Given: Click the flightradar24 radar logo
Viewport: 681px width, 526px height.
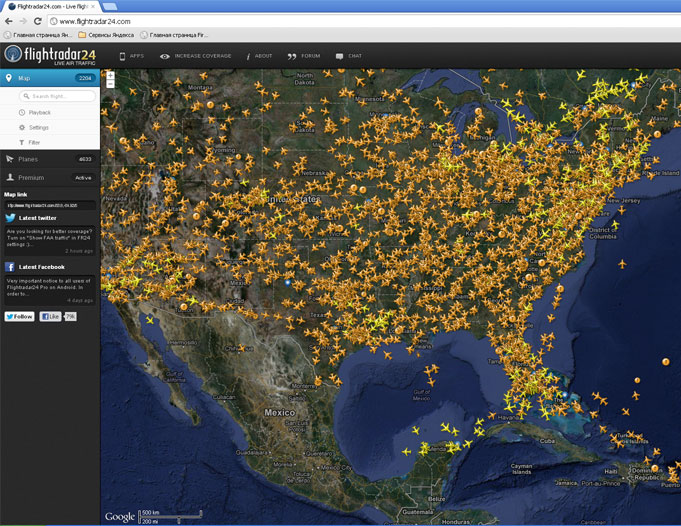Looking at the screenshot, I should pyautogui.click(x=13, y=54).
